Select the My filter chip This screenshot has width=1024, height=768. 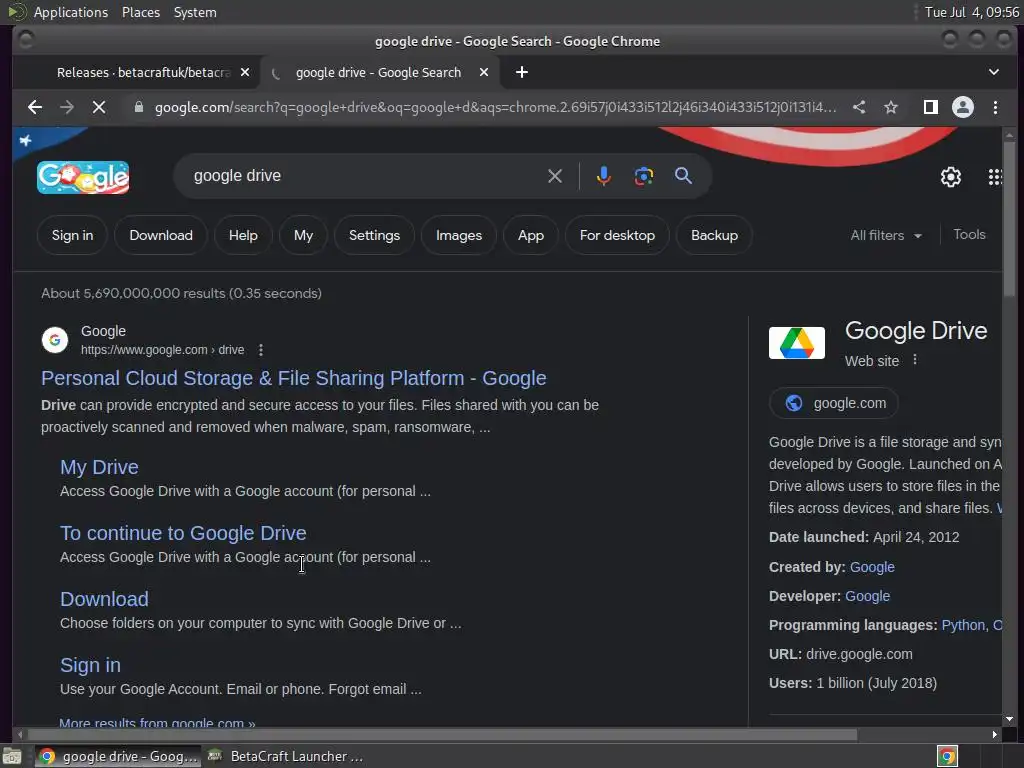coord(303,235)
